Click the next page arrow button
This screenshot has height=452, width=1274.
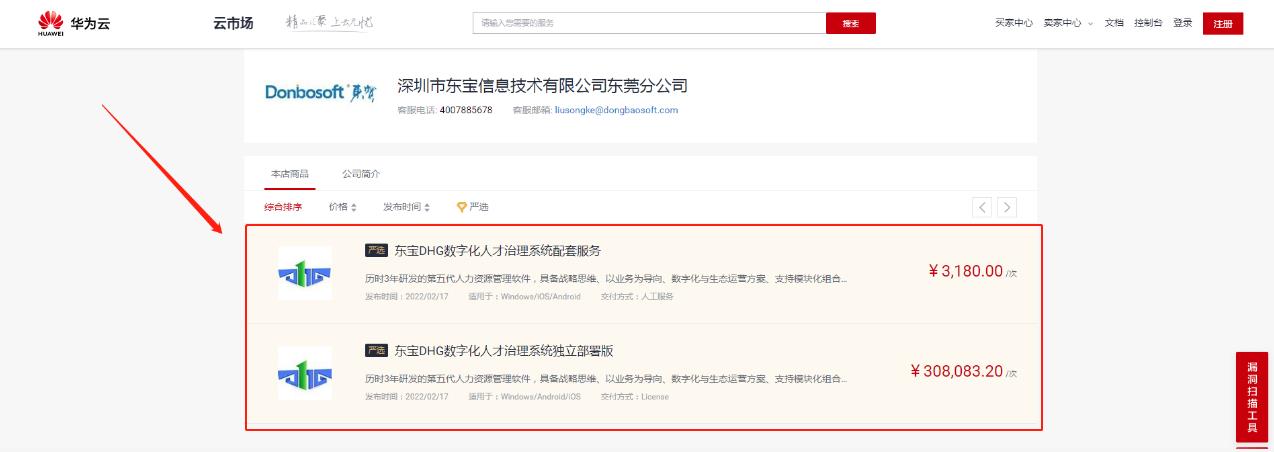point(1007,207)
